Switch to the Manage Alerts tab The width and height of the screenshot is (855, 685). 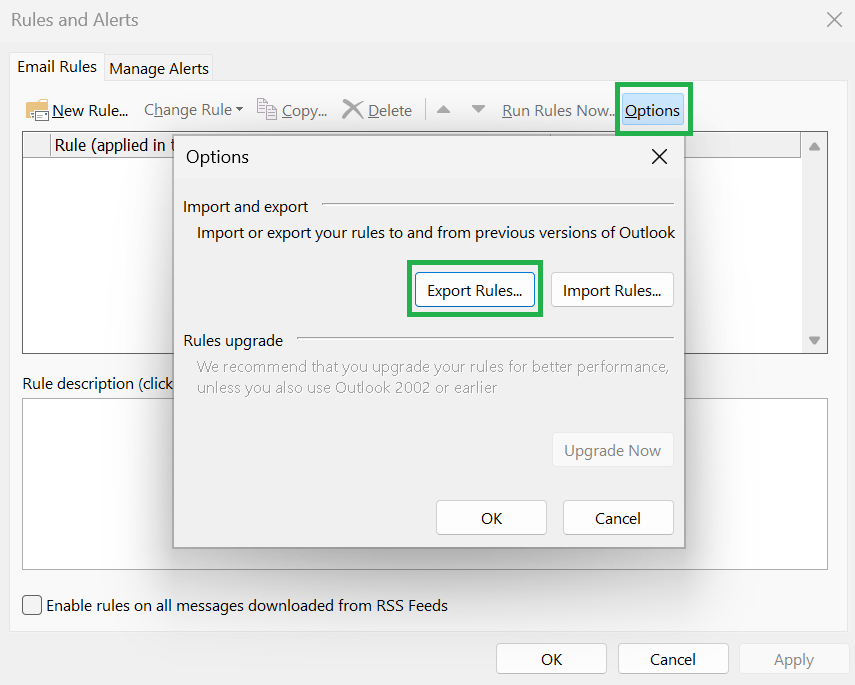coord(158,68)
